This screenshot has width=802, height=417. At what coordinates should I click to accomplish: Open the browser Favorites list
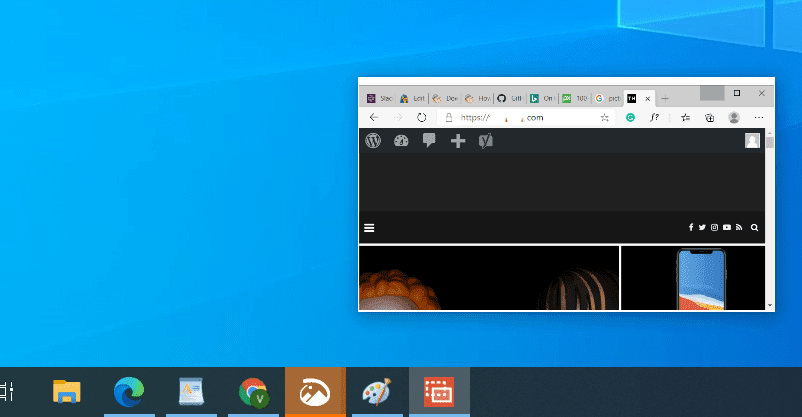click(685, 117)
